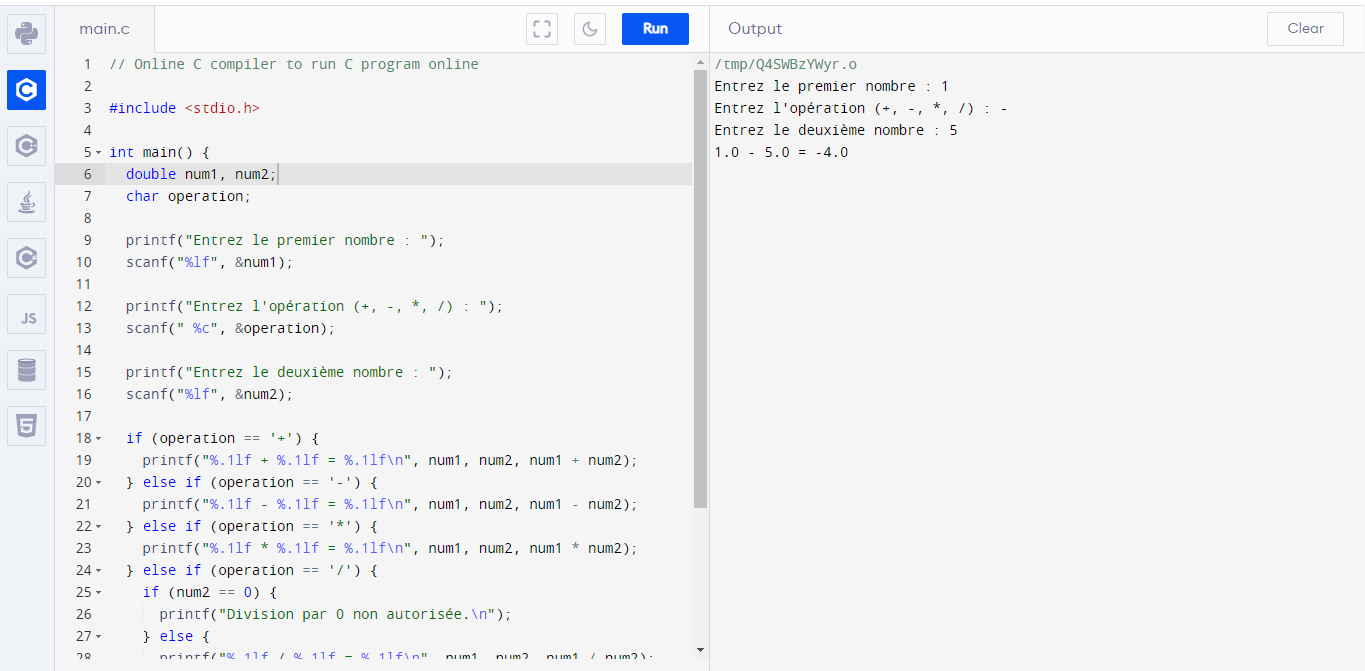Image resolution: width=1365 pixels, height=671 pixels.
Task: Select the main.c file tab
Action: click(105, 29)
